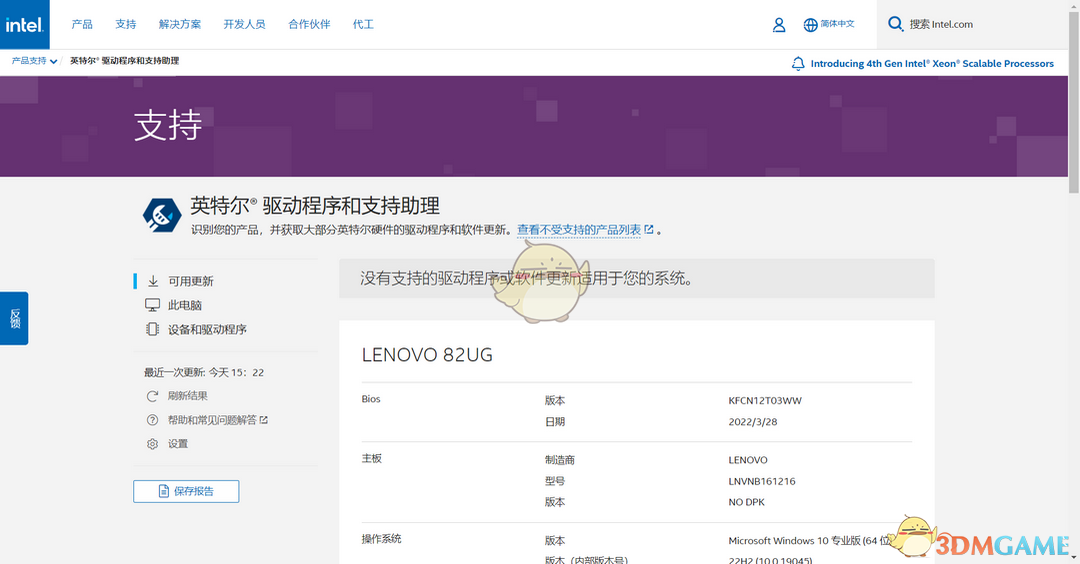Screen dimensions: 1080x564
Task: Click the 主板 row label
Action: click(x=372, y=458)
